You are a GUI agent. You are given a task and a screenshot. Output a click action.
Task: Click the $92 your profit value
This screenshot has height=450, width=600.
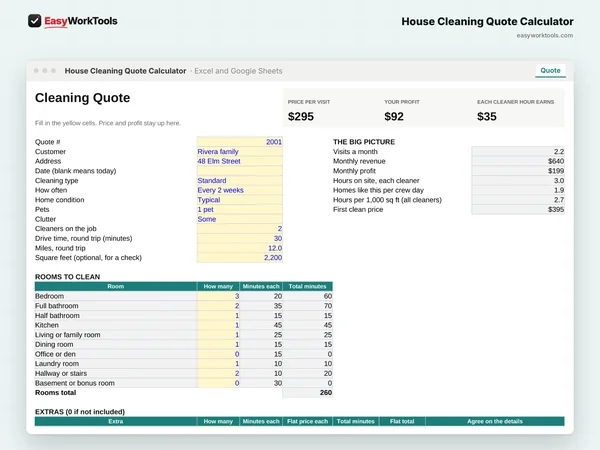click(x=394, y=116)
